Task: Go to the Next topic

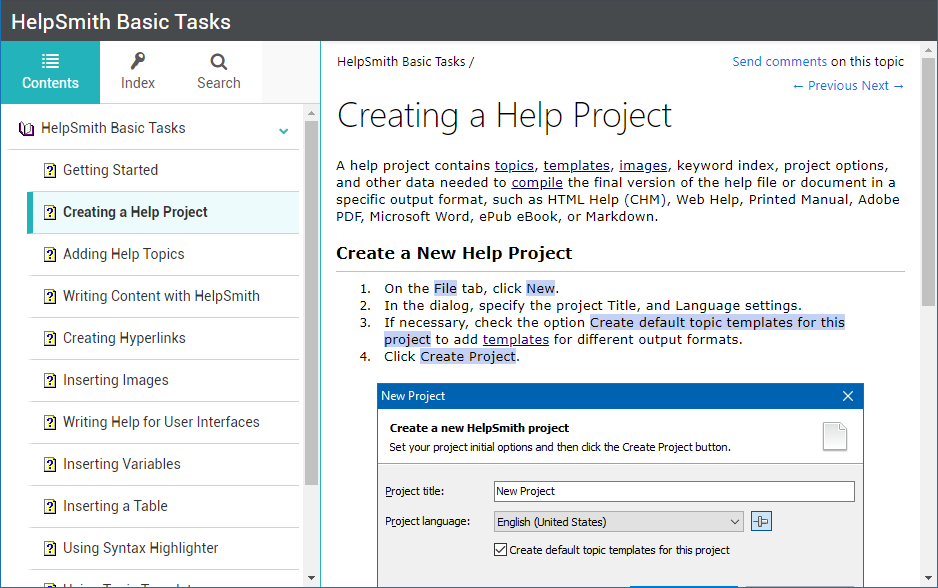Action: point(882,86)
